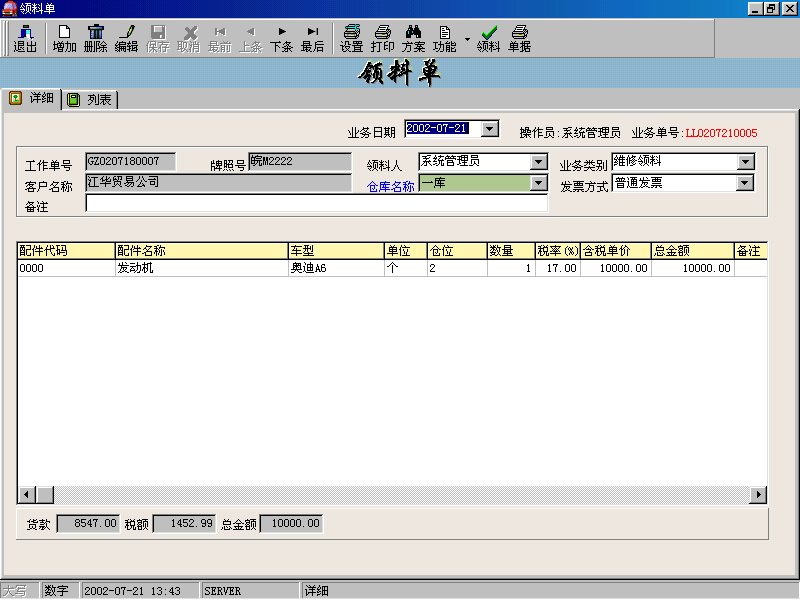
Task: Click the 含税单价 column header
Action: click(616, 251)
